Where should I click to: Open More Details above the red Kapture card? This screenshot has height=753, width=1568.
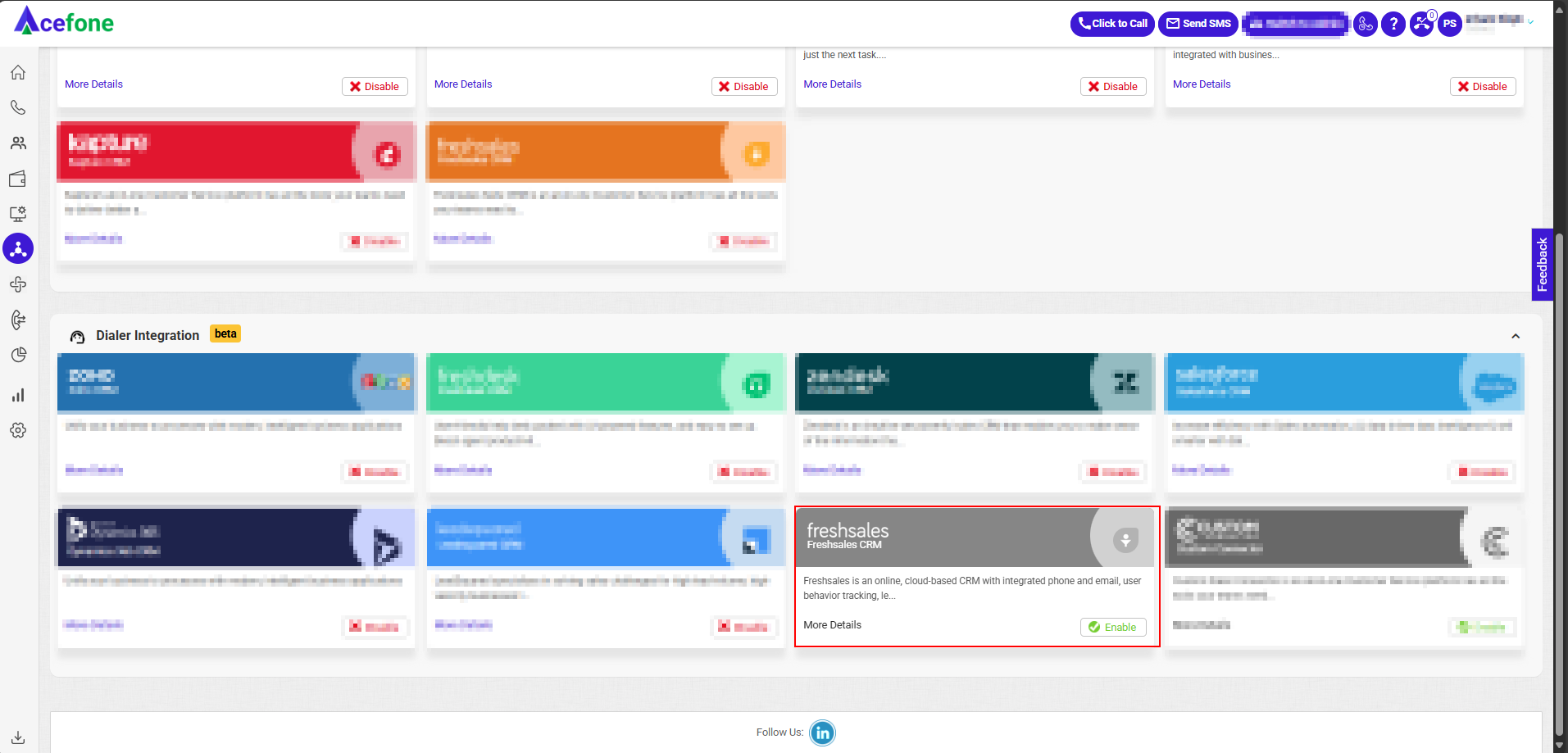point(93,84)
